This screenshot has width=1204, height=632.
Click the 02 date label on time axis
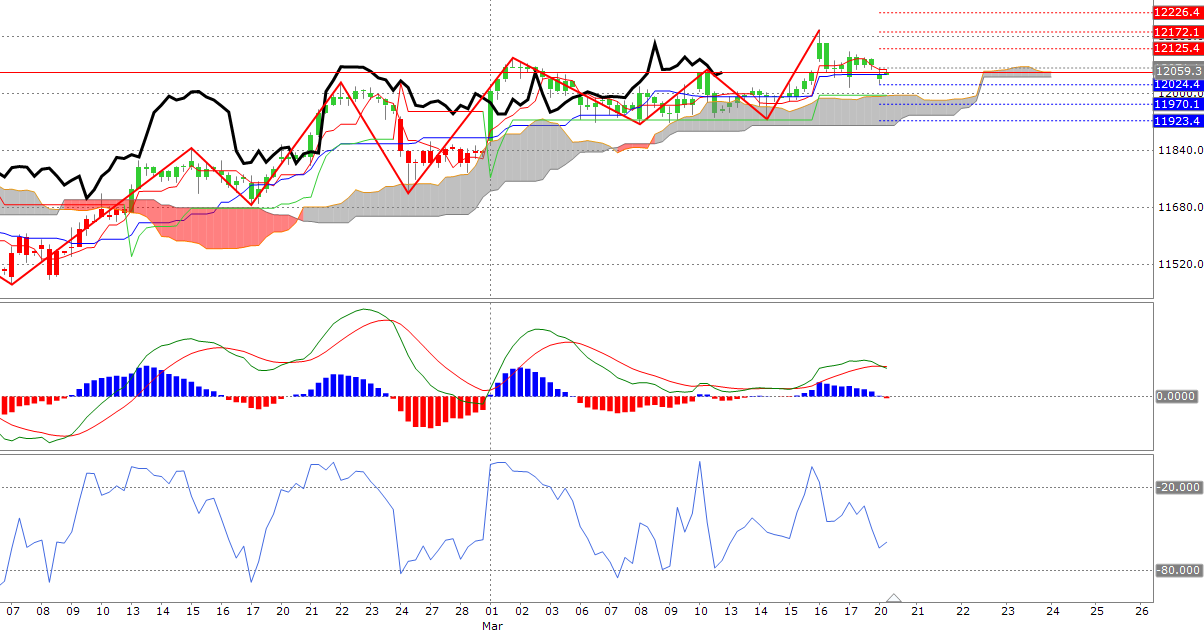click(x=521, y=610)
